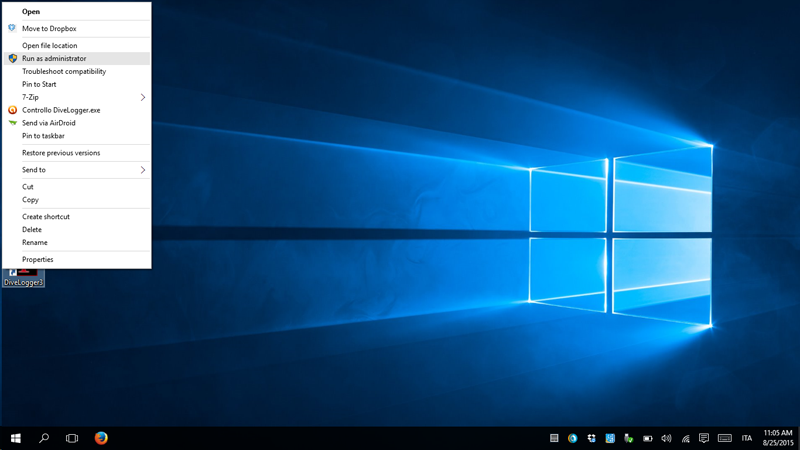Expand the Send to submenu arrow
Screen dimensions: 800x450
click(x=143, y=170)
